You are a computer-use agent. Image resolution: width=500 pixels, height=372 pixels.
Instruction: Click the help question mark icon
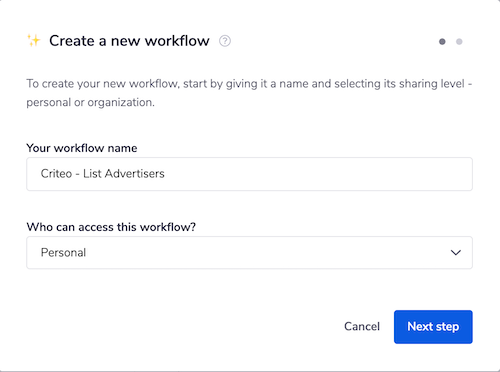(225, 41)
